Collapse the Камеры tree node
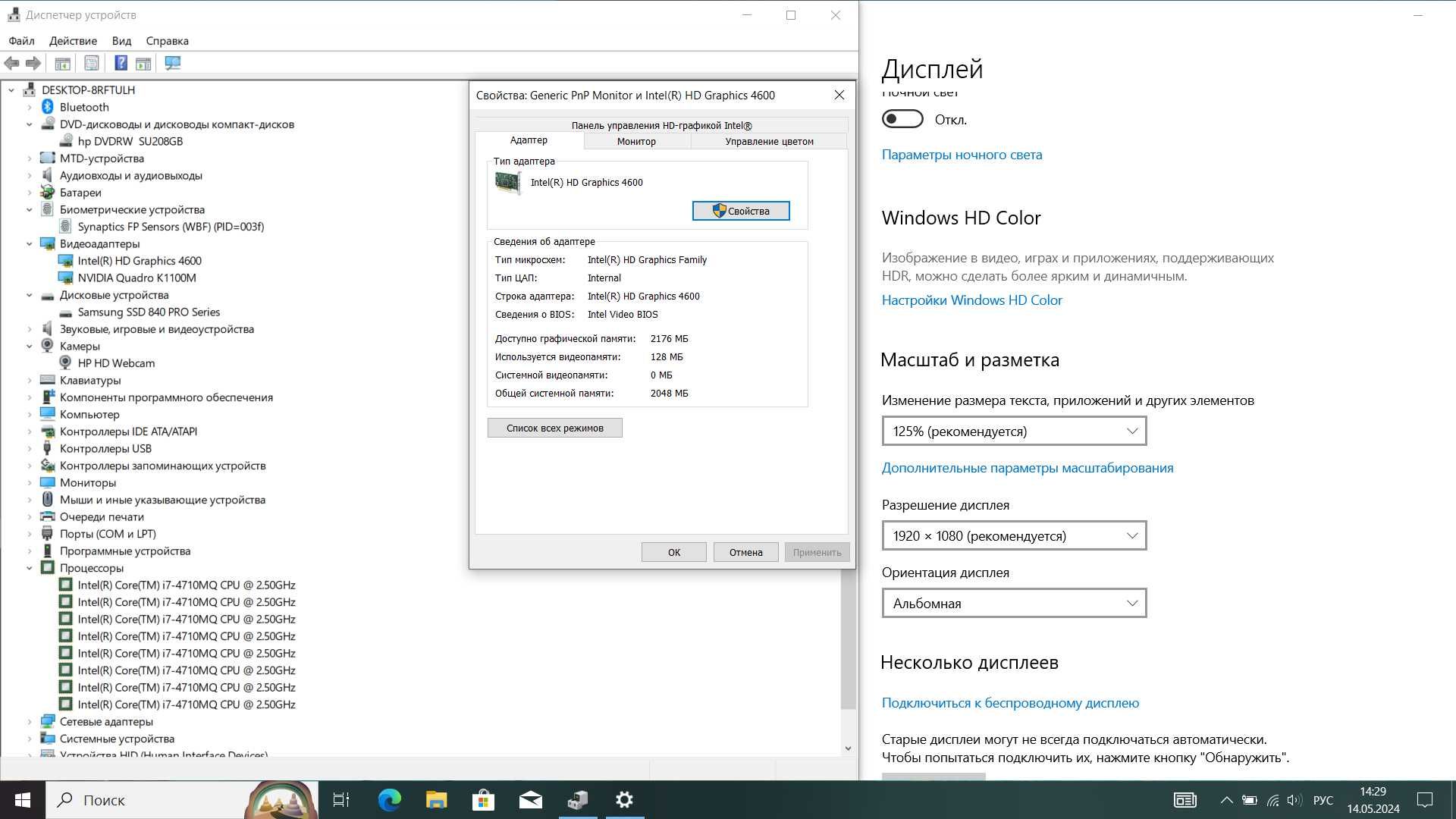The height and width of the screenshot is (819, 1456). click(x=30, y=346)
